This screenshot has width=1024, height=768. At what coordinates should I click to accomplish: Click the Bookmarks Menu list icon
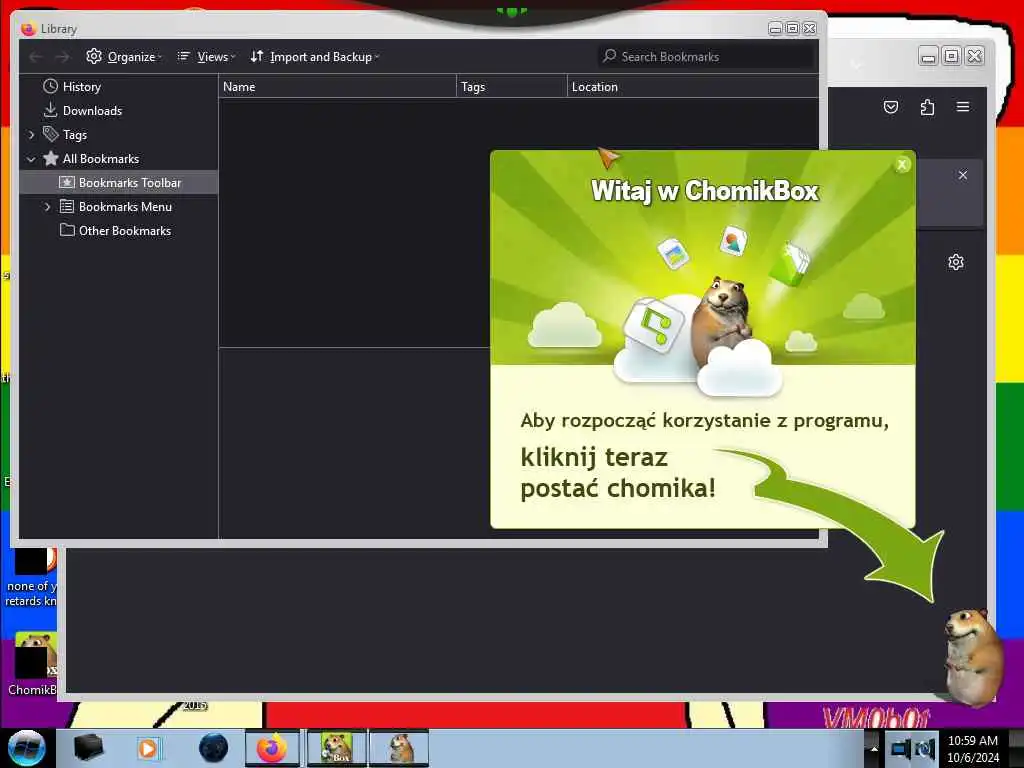pos(67,206)
